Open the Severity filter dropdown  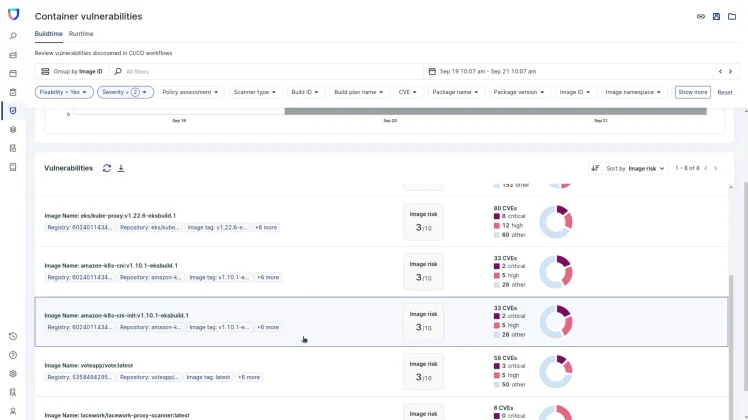[x=125, y=92]
